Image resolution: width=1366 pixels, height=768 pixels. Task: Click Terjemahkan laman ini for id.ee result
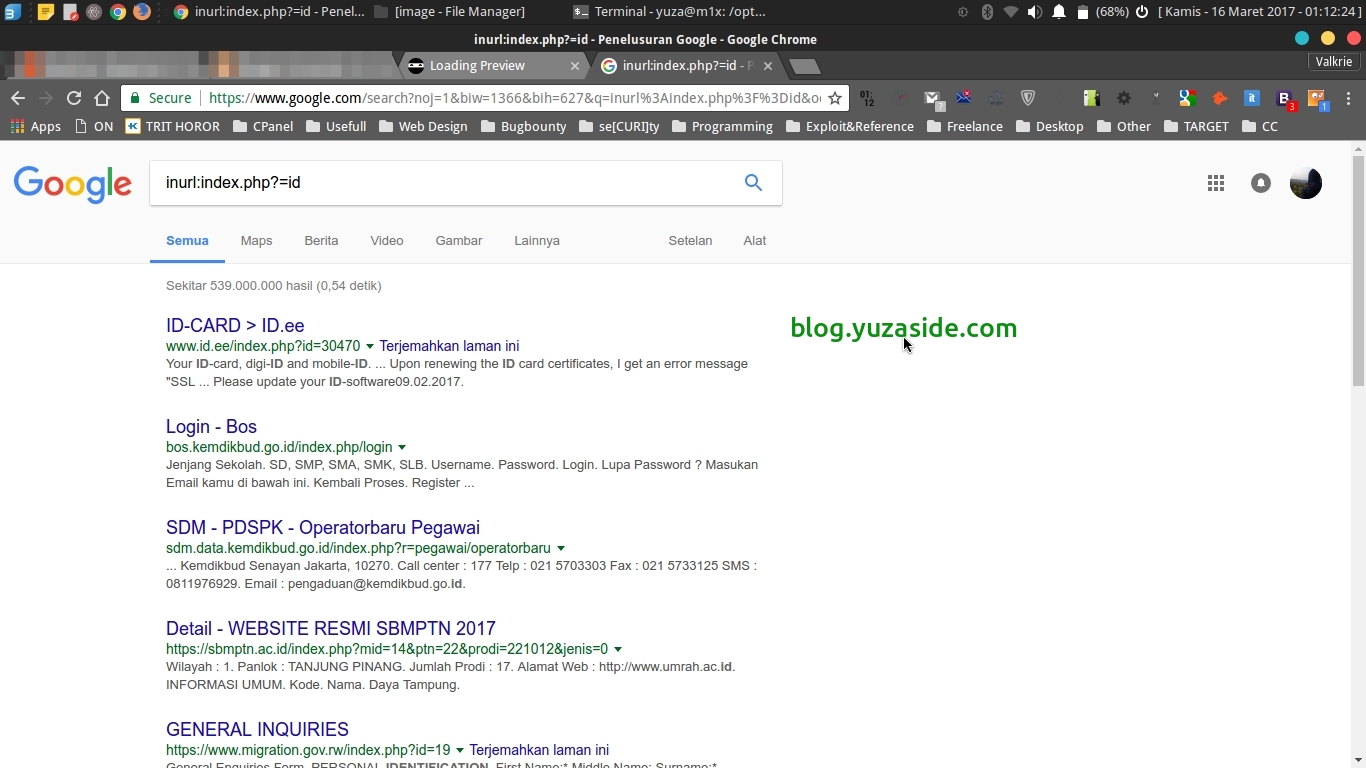click(449, 346)
